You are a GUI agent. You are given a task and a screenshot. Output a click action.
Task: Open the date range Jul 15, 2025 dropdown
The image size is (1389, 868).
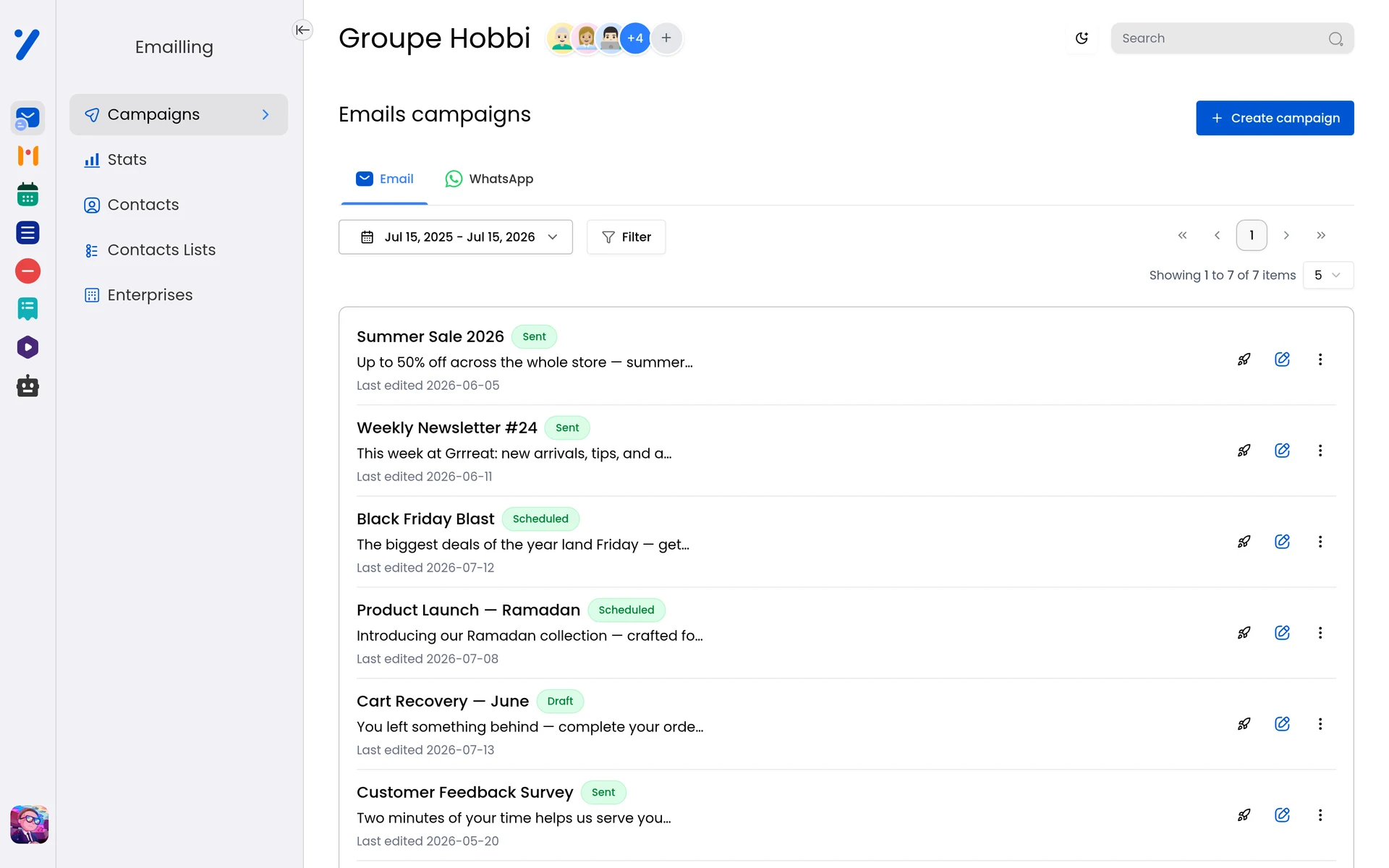click(456, 237)
